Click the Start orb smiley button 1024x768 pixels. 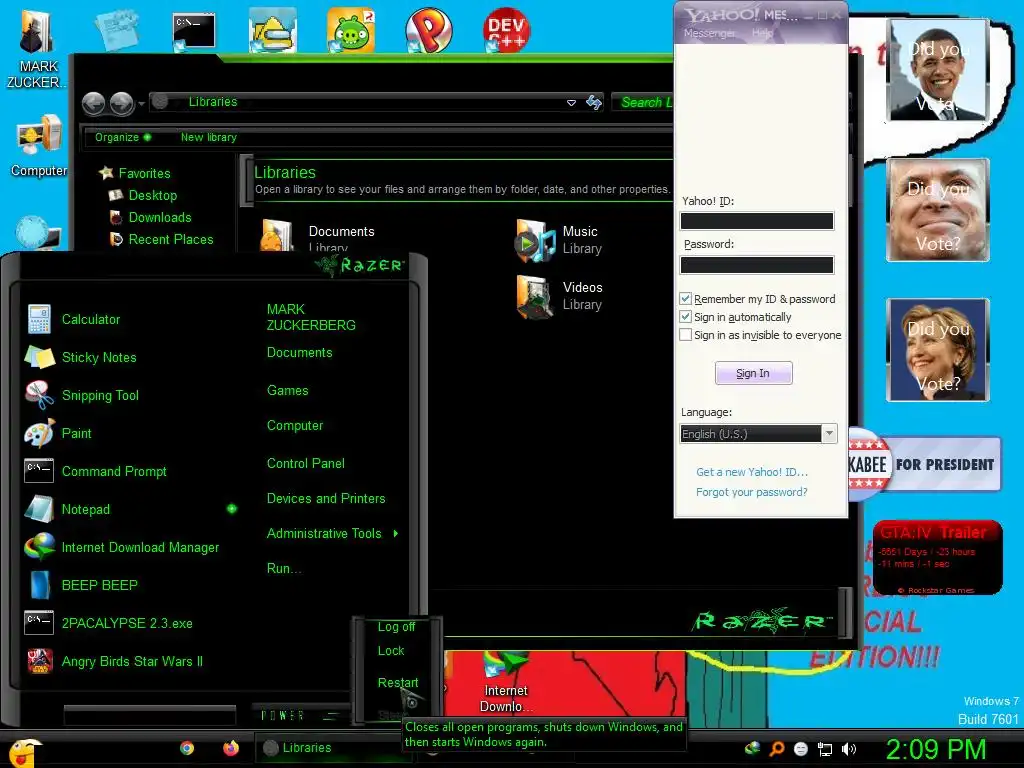[24, 752]
